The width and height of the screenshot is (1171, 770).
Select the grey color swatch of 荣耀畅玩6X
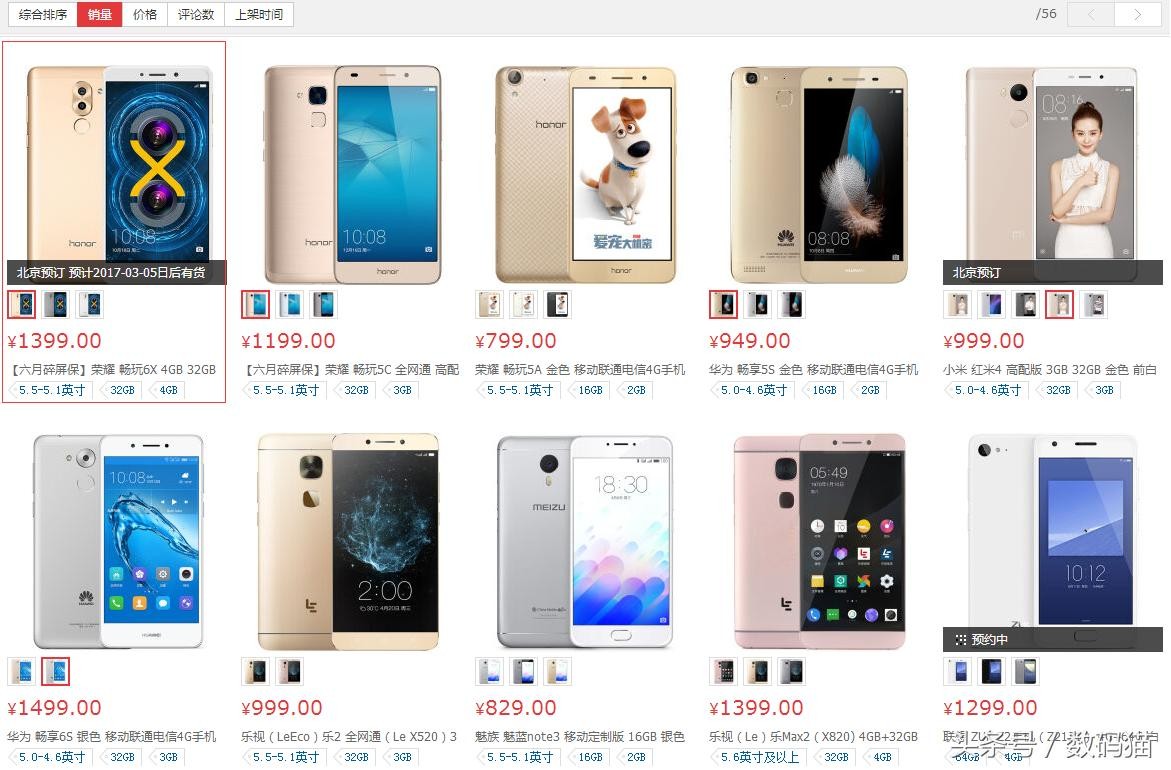(x=56, y=304)
